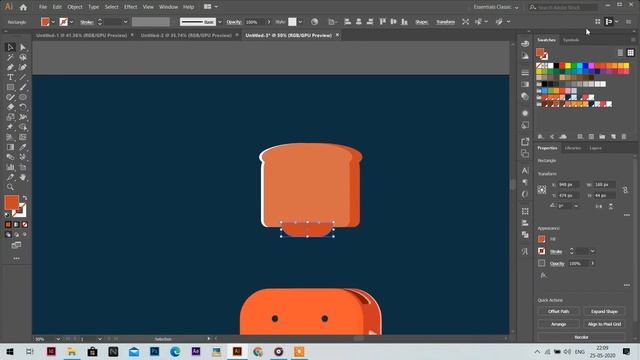Switch to Untitled-1 document tab
The width and height of the screenshot is (640, 360).
81,36
